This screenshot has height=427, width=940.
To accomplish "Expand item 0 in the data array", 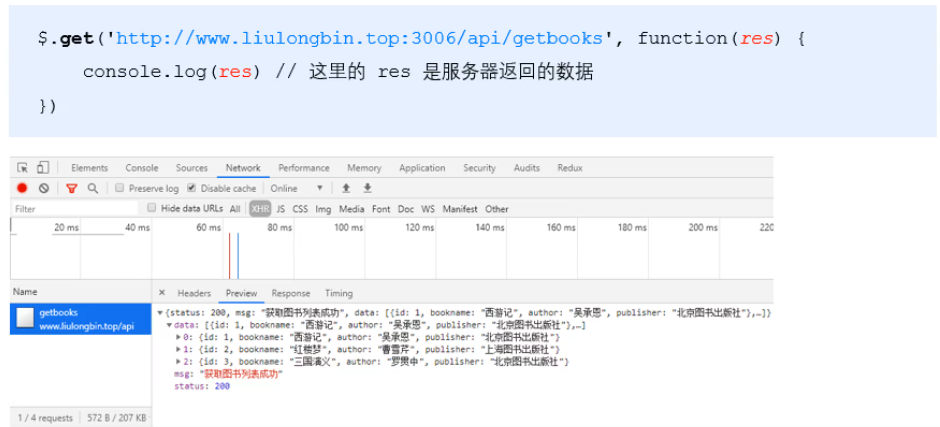I will point(178,337).
